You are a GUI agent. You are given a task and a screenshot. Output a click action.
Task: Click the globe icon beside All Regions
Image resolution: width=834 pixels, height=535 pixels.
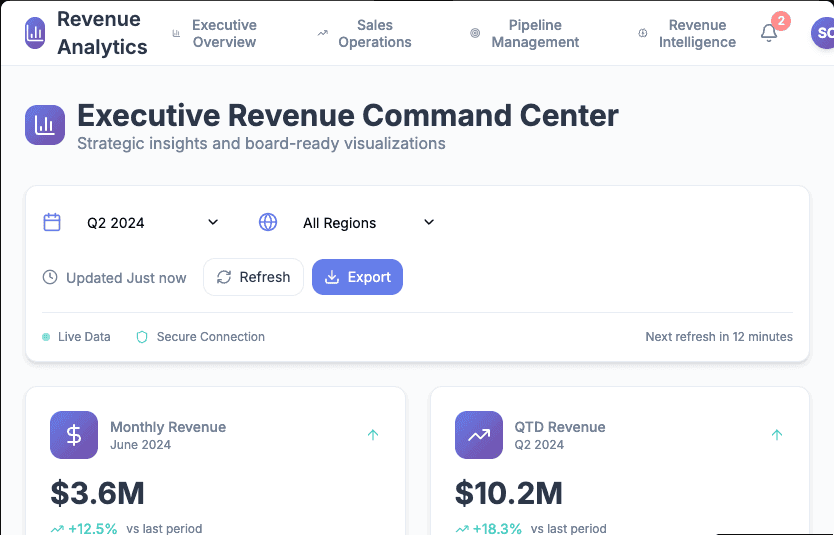coord(268,222)
